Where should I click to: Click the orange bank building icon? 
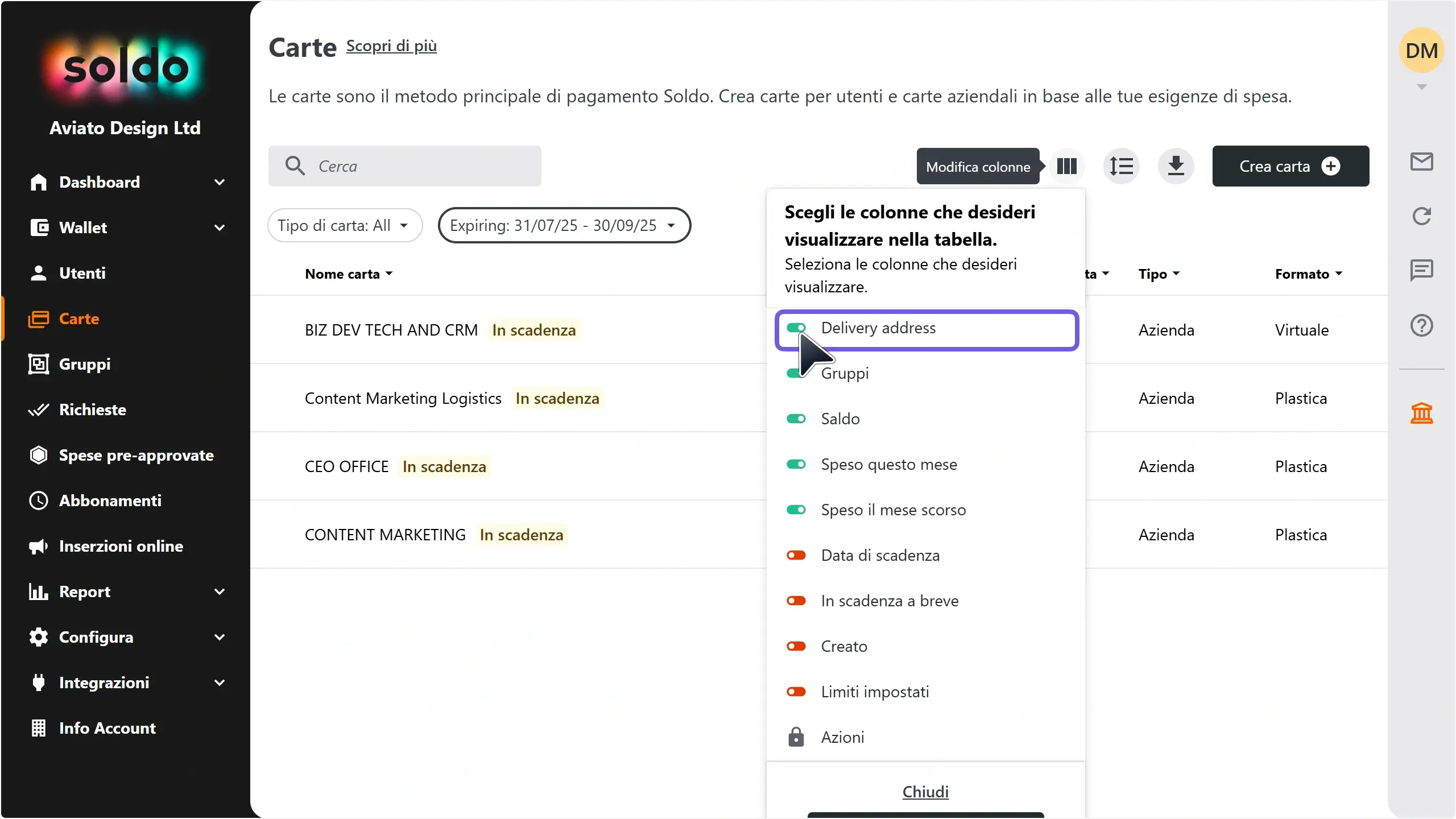(1421, 413)
